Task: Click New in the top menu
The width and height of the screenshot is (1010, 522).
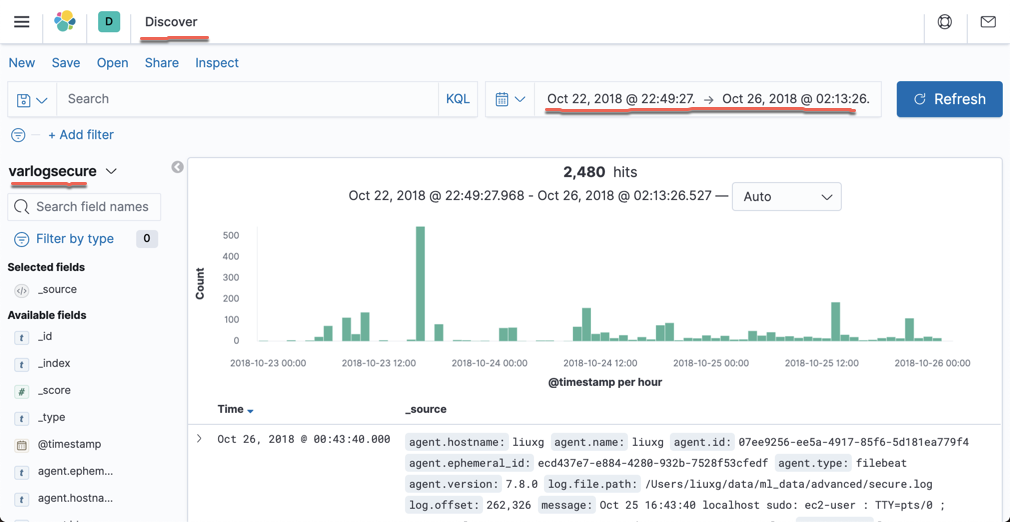Action: point(22,63)
